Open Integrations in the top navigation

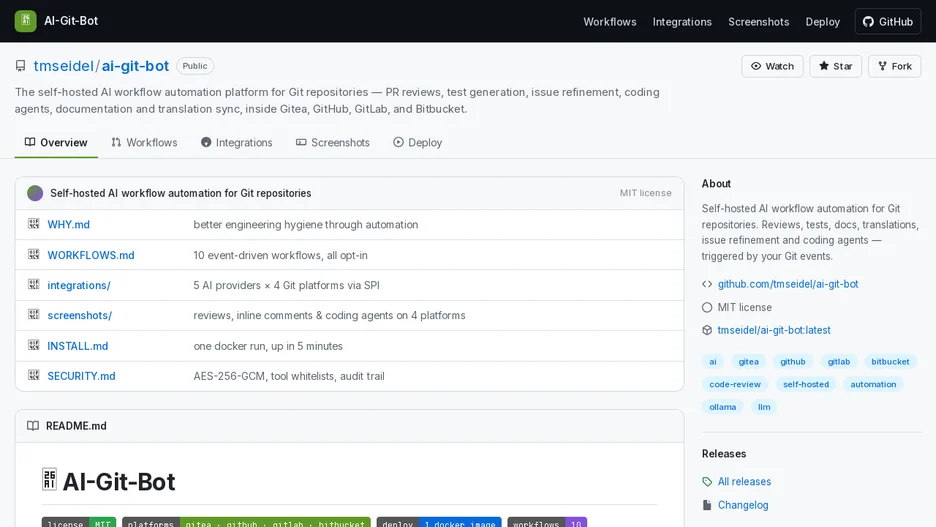682,21
